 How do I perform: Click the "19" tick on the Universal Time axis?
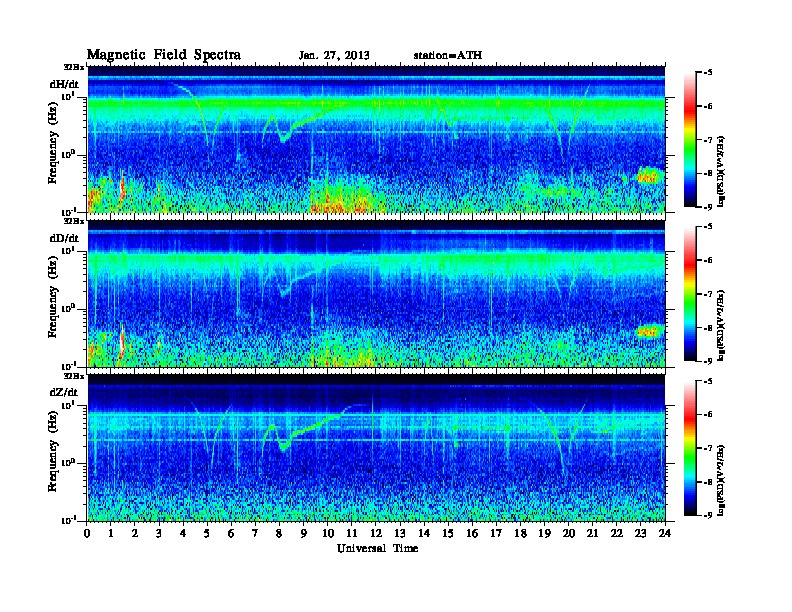544,533
